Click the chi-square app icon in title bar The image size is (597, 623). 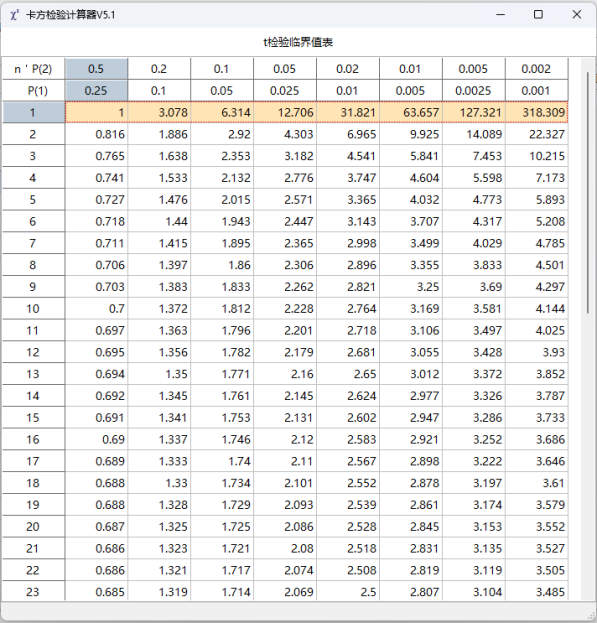point(15,15)
